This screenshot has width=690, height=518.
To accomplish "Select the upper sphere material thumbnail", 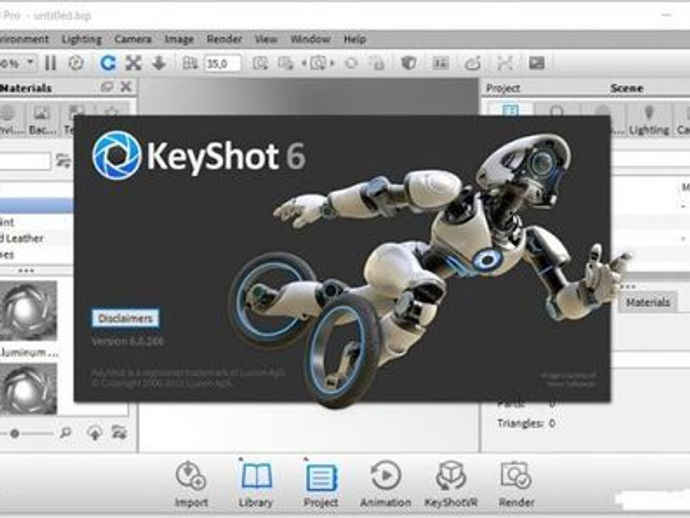I will tap(29, 310).
